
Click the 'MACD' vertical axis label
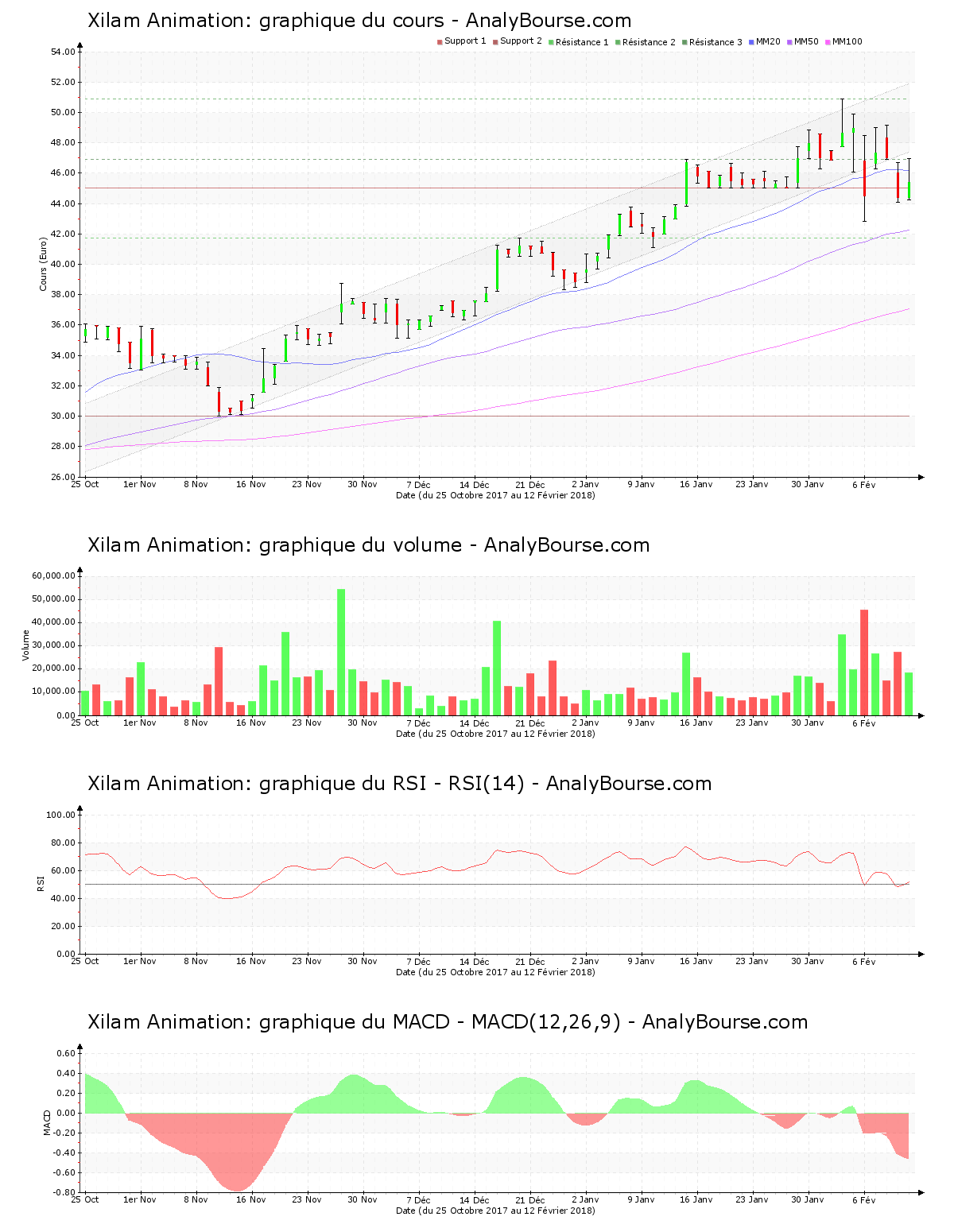(47, 1122)
